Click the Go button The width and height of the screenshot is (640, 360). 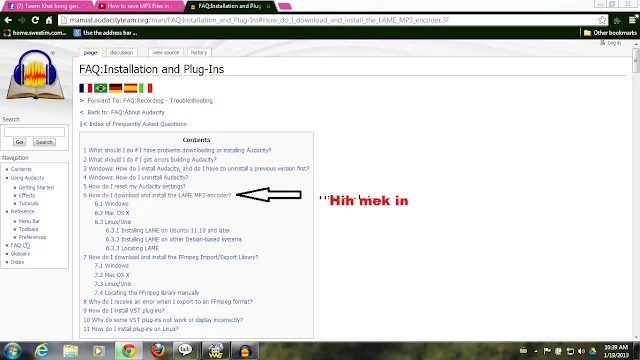tap(19, 142)
